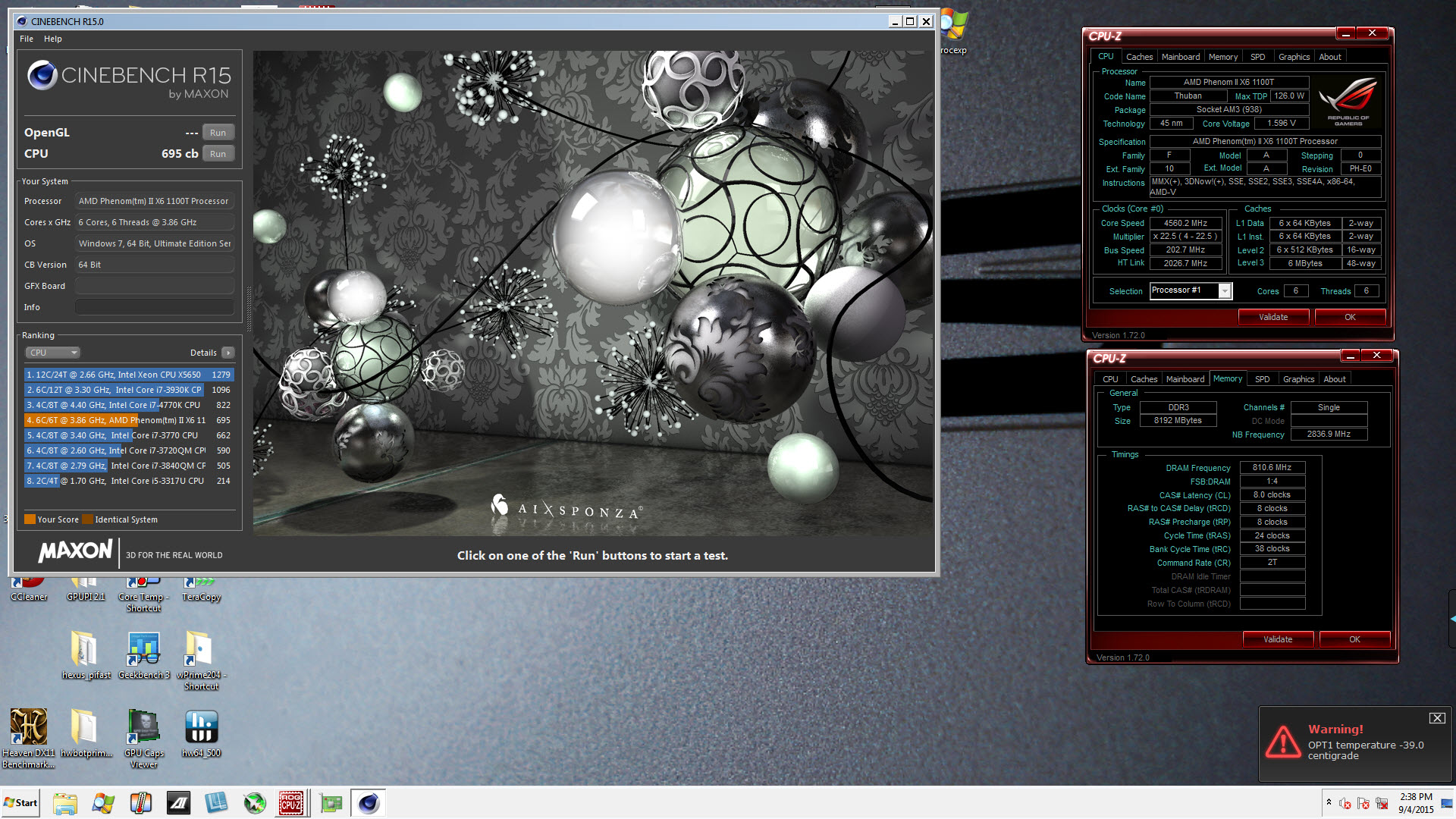Open the Core Temp desktop shortcut
This screenshot has width=1456, height=819.
(x=143, y=596)
